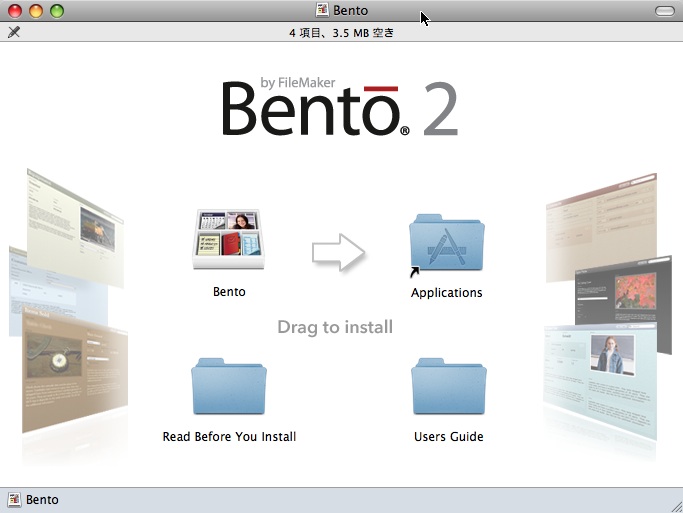Click the "Users Guide" label text
Image resolution: width=683 pixels, height=513 pixels.
coord(449,436)
